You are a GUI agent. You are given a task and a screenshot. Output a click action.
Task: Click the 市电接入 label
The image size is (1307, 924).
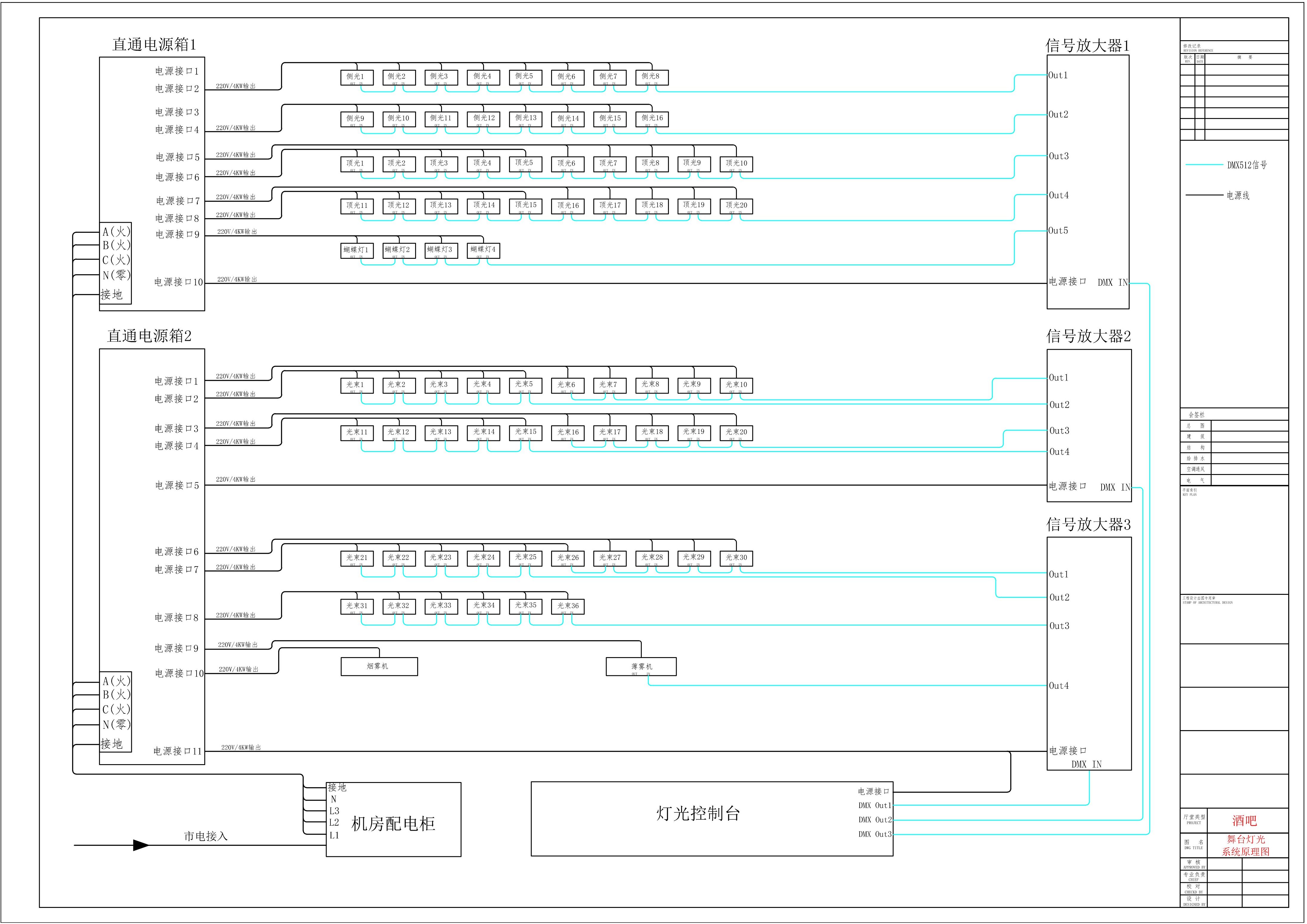205,836
